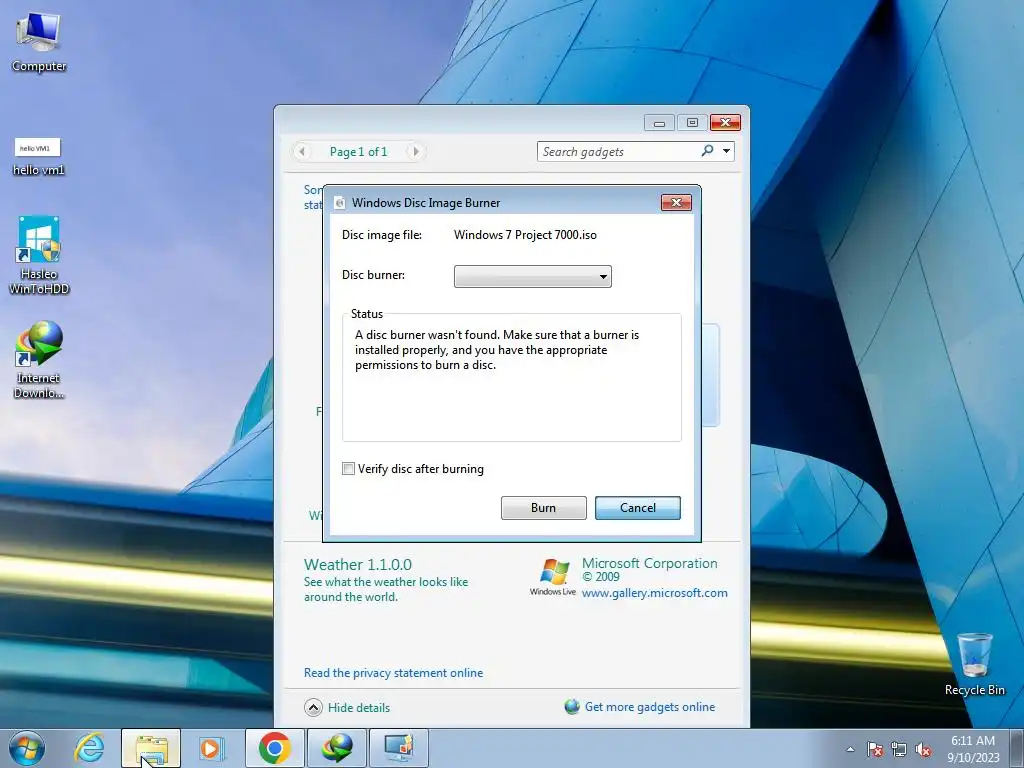Viewport: 1024px width, 768px height.
Task: Click the Disc Image Burner title icon
Action: coord(339,203)
